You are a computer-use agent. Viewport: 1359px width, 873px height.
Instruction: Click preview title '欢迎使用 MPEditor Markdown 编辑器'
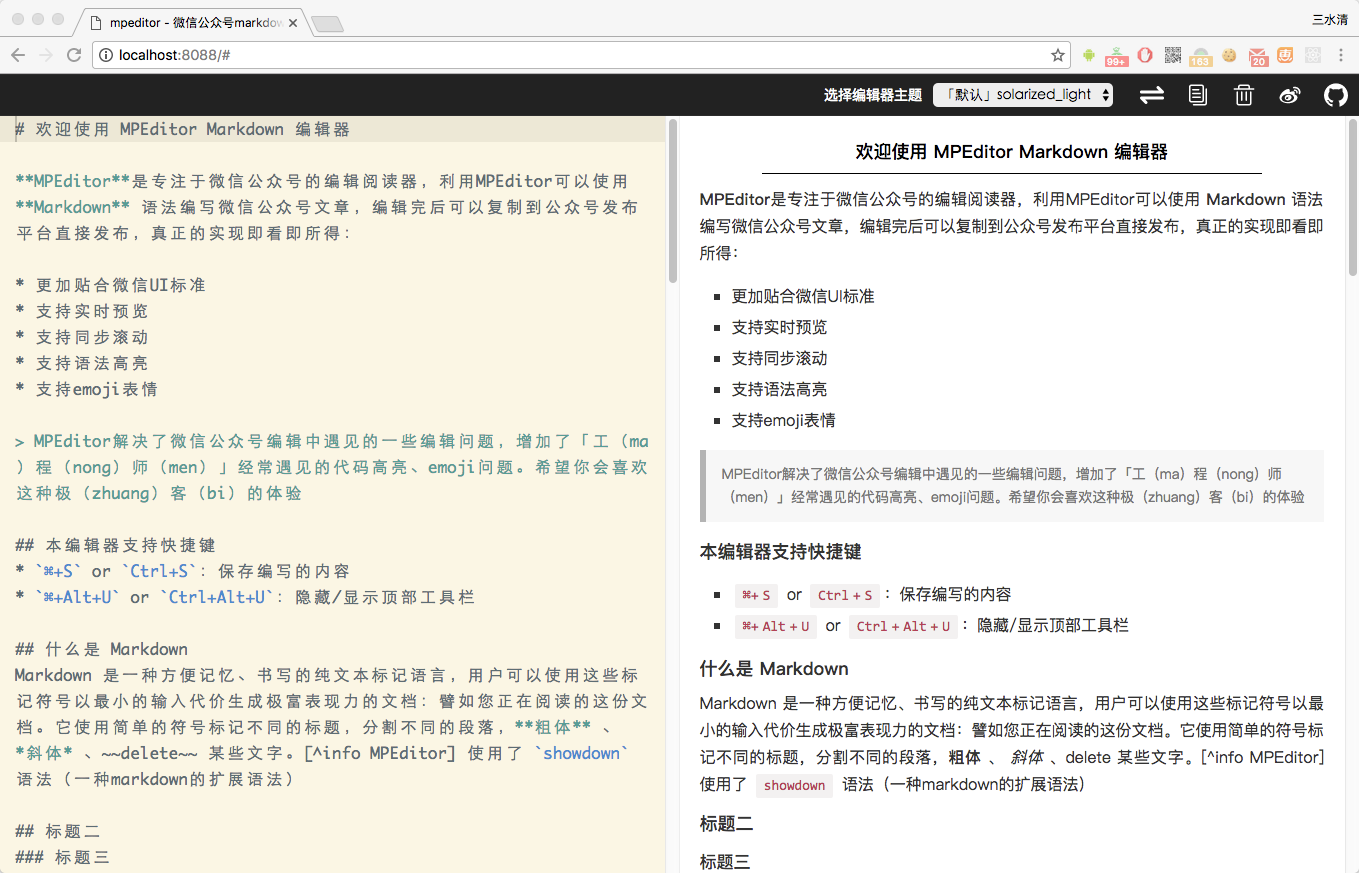point(1012,152)
